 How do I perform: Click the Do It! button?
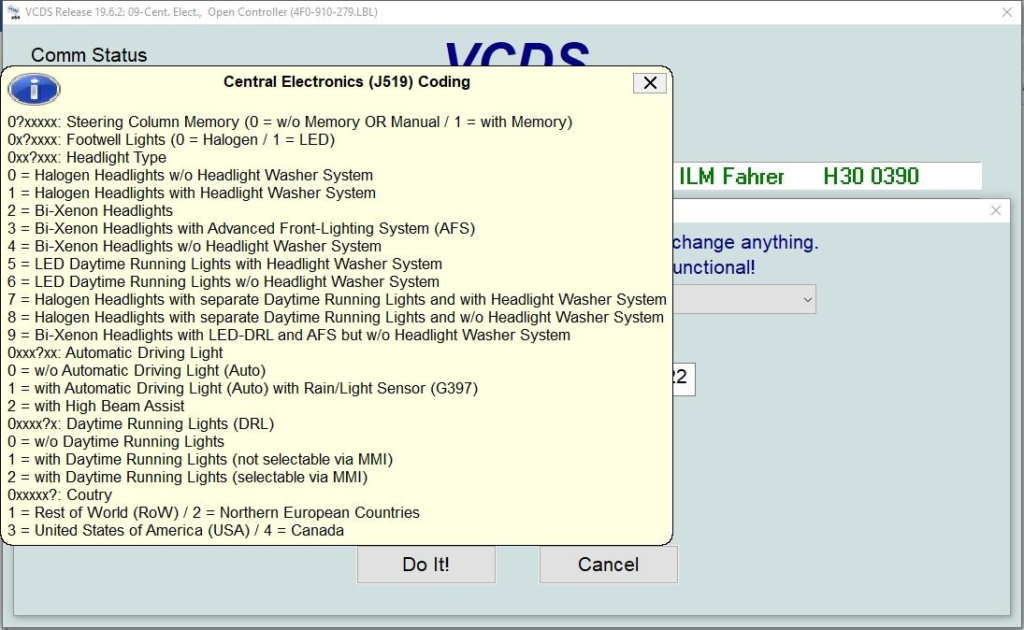click(x=426, y=564)
